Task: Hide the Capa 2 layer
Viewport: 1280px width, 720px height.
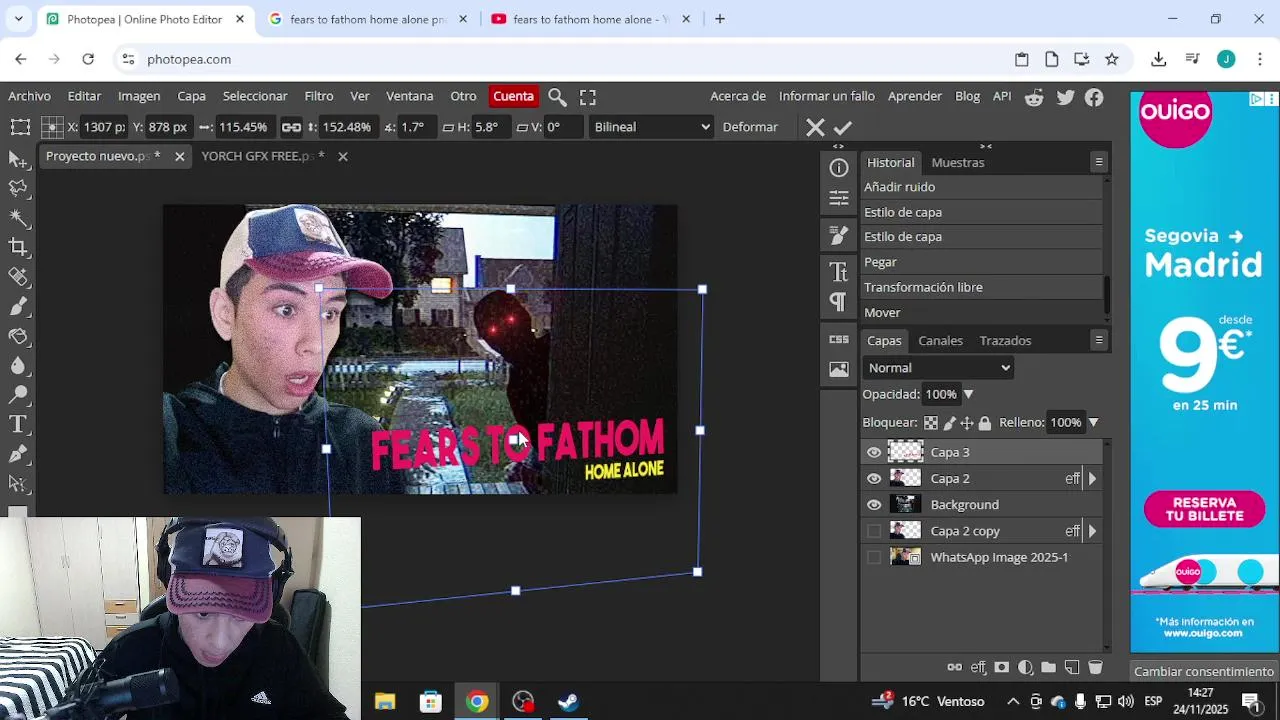Action: click(x=874, y=478)
